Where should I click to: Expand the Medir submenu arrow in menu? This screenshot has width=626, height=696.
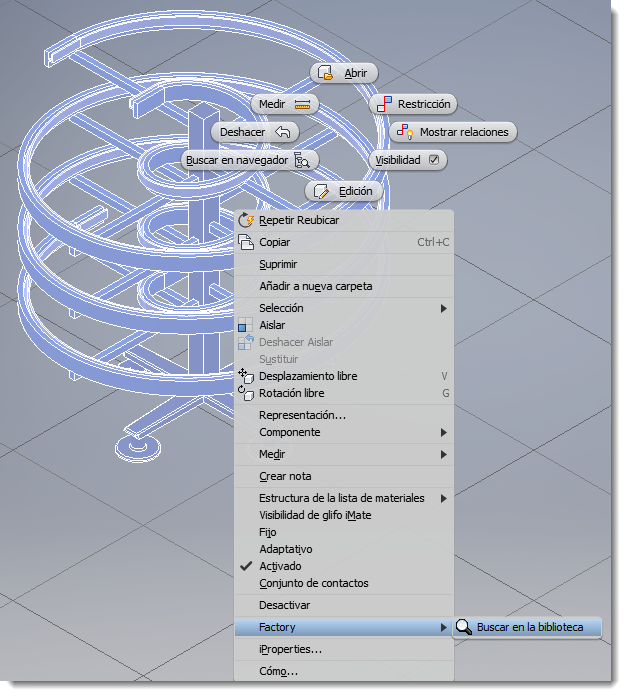pos(444,454)
